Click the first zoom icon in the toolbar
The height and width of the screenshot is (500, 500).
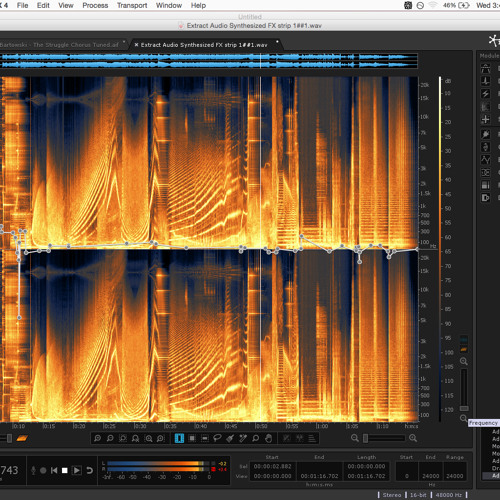pyautogui.click(x=97, y=438)
